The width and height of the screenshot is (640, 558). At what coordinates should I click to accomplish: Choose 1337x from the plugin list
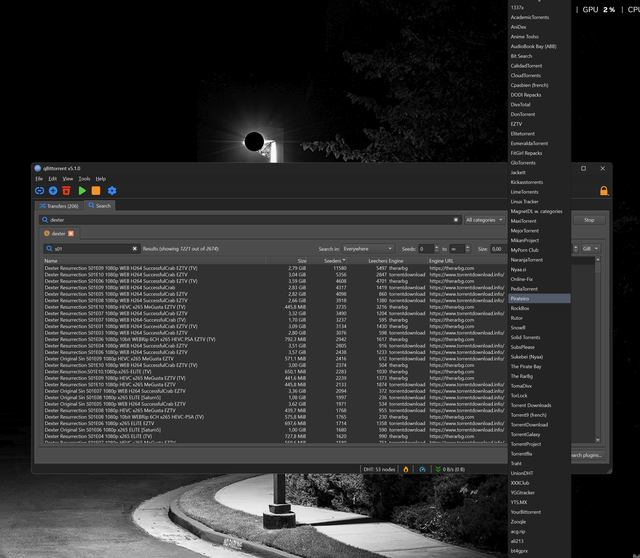click(539, 8)
